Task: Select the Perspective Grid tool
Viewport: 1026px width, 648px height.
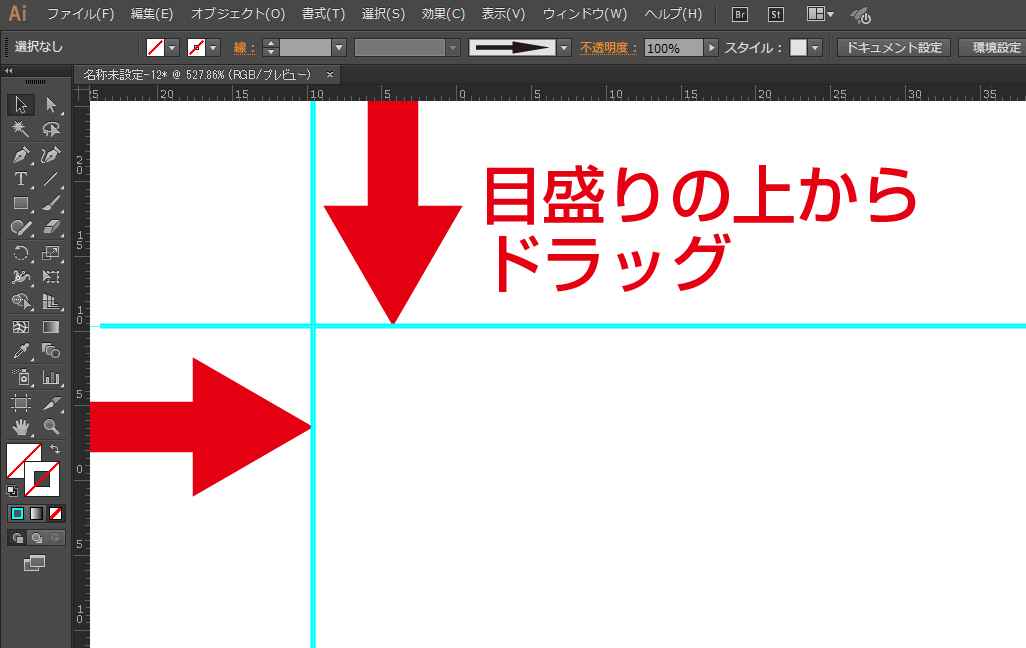Action: pyautogui.click(x=50, y=301)
